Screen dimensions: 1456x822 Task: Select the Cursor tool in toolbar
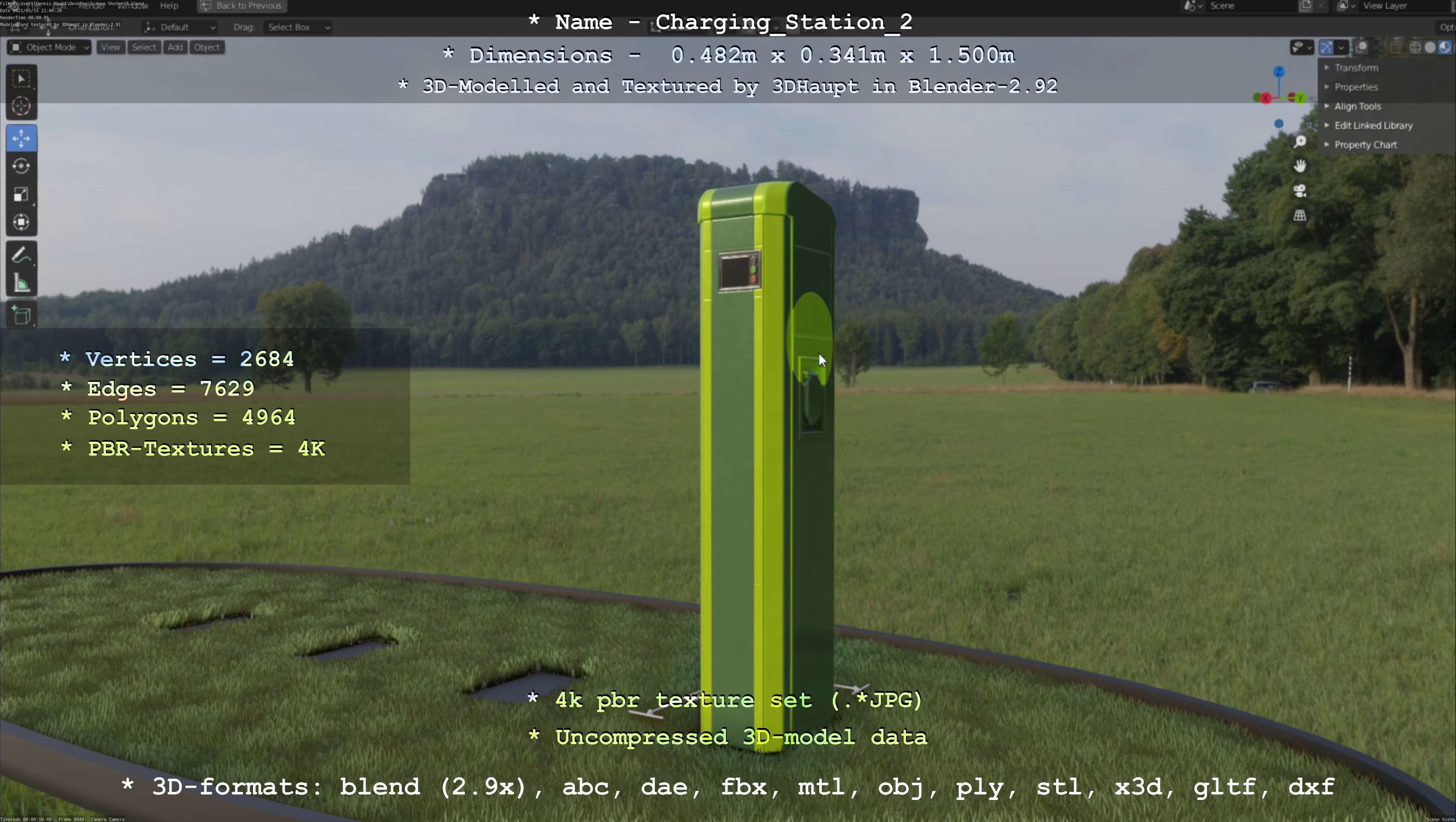21,106
